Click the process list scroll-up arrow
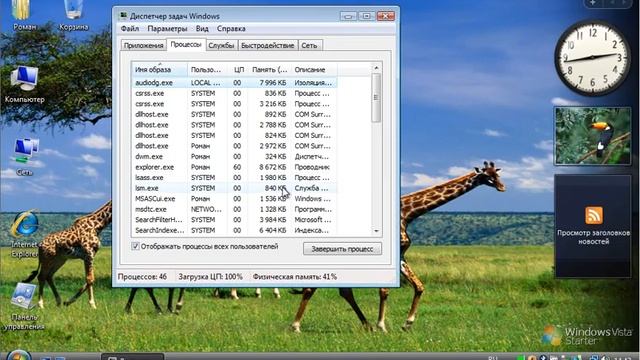 tap(376, 68)
